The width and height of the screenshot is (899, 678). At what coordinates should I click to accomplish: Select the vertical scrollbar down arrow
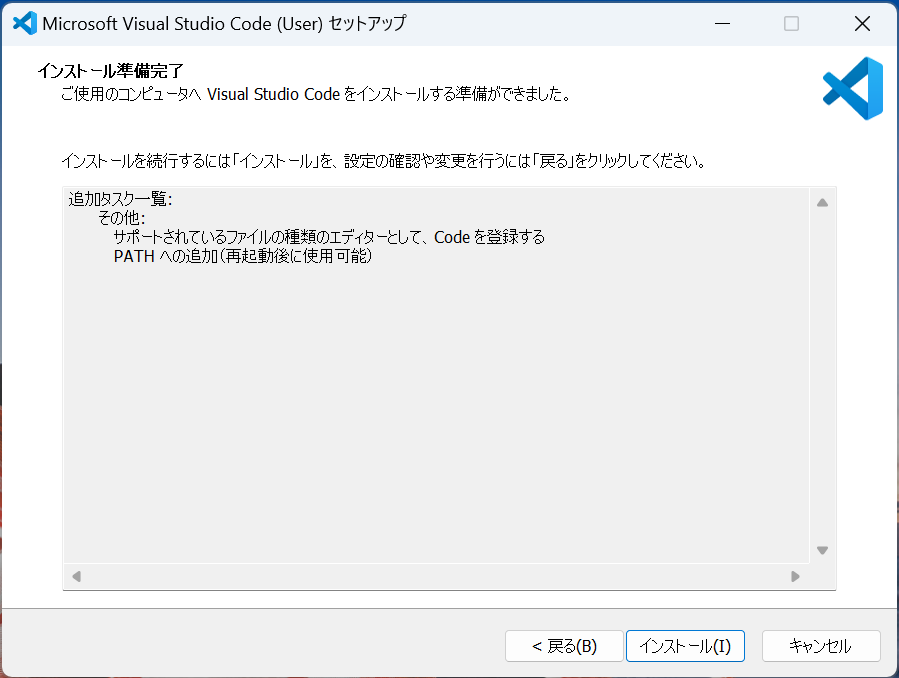822,549
